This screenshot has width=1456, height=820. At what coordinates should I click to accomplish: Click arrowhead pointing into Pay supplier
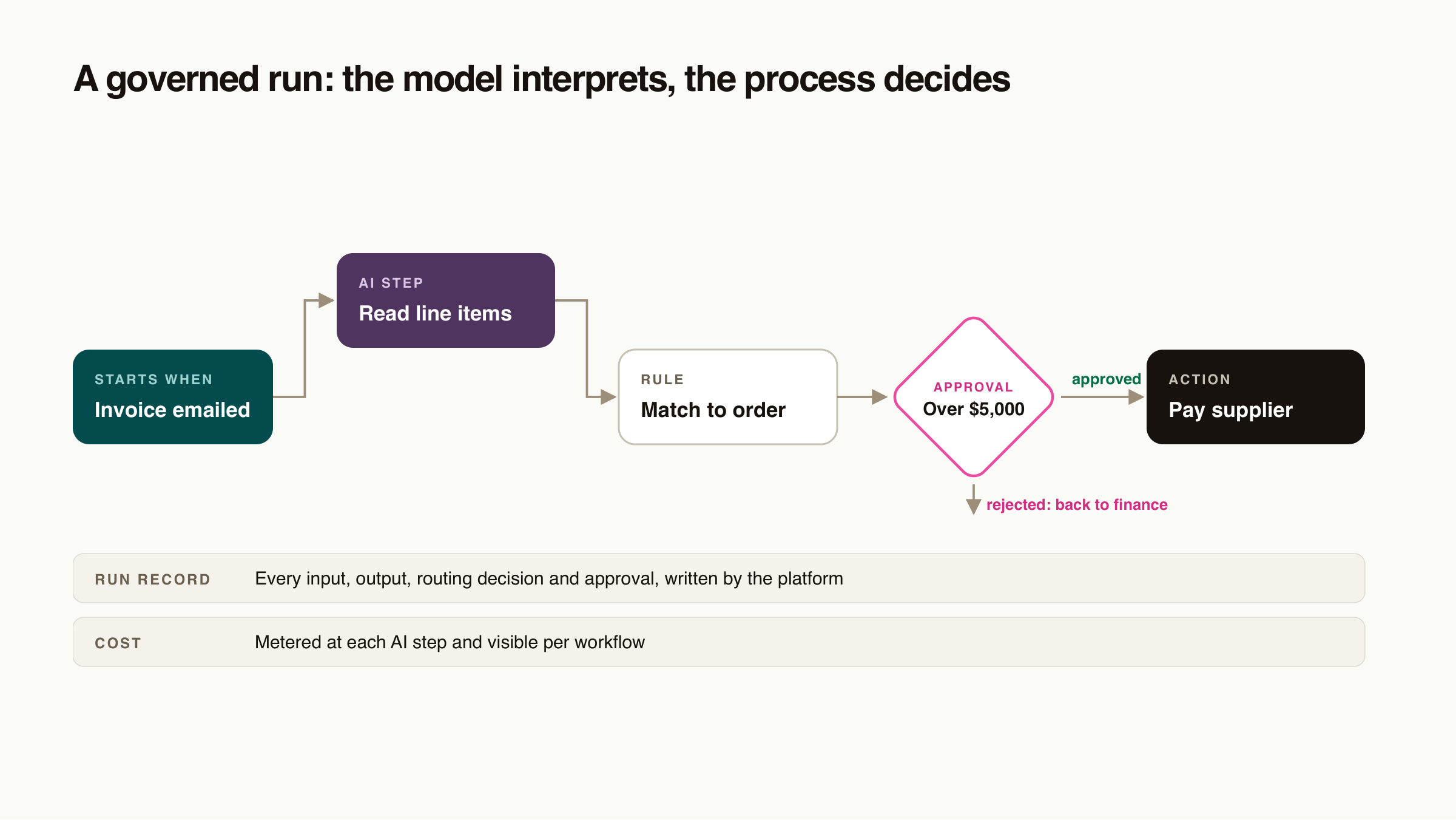click(1136, 397)
